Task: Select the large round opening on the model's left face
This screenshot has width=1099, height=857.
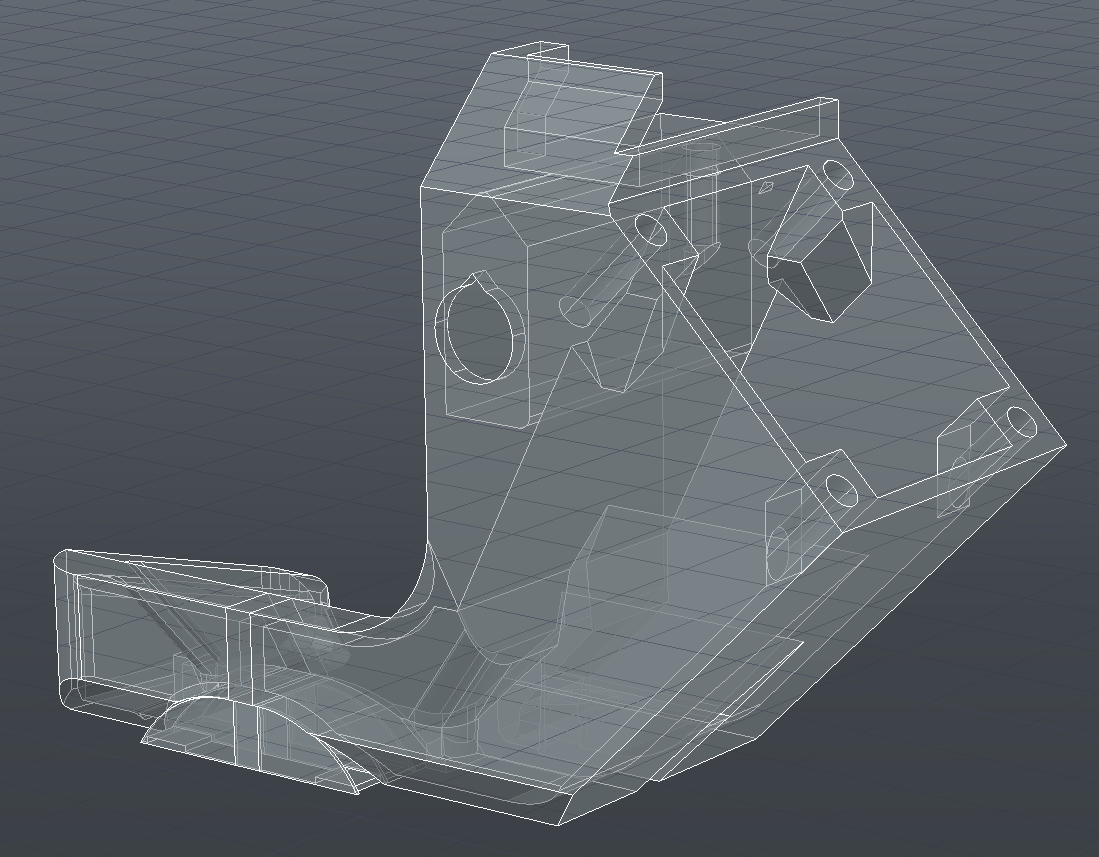Action: coord(480,329)
